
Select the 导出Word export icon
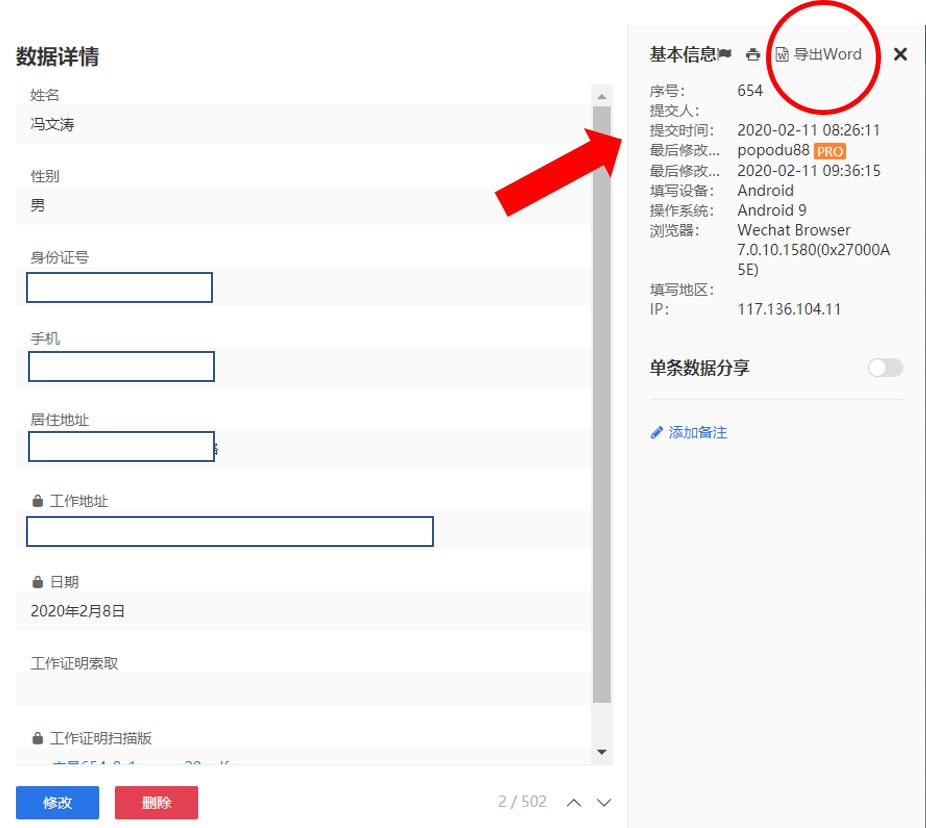click(x=782, y=55)
